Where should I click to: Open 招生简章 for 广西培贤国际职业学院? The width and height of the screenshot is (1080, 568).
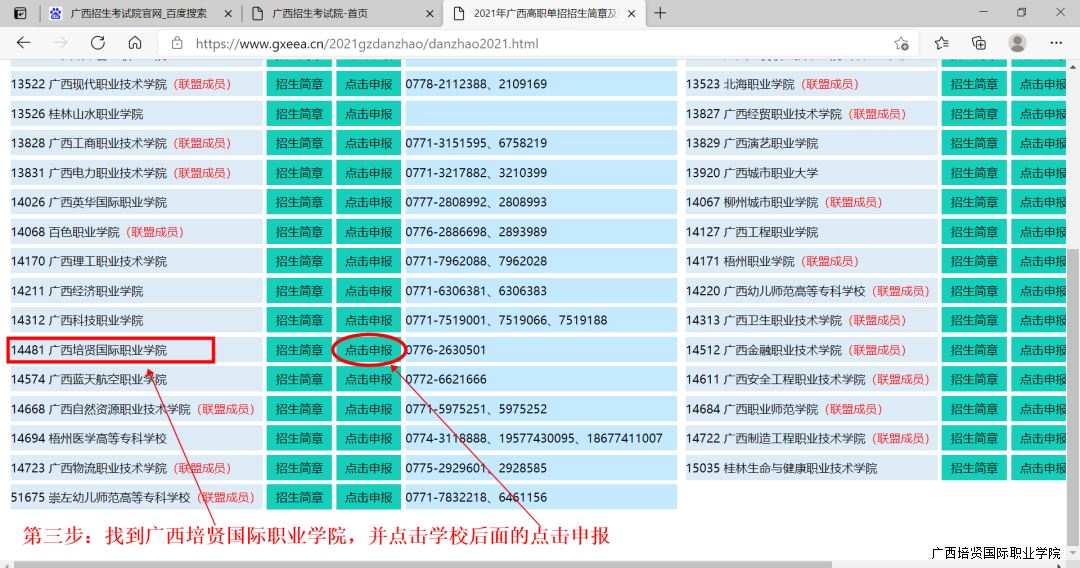coord(299,350)
